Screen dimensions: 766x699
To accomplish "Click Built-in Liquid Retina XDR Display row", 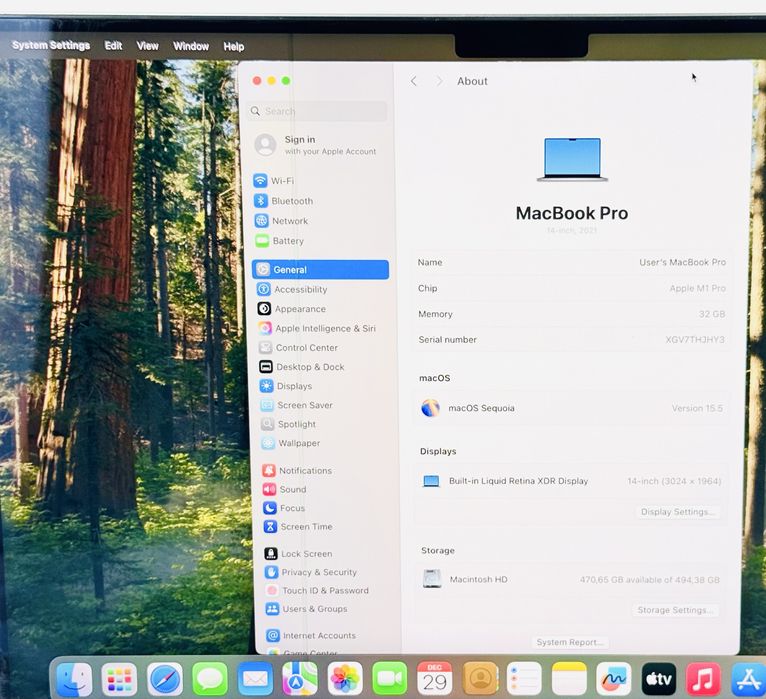I will pyautogui.click(x=571, y=481).
